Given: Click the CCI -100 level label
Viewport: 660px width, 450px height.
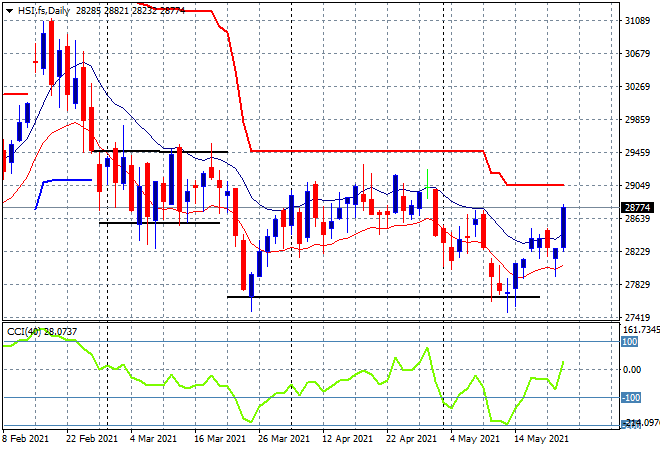Looking at the screenshot, I should [x=631, y=397].
